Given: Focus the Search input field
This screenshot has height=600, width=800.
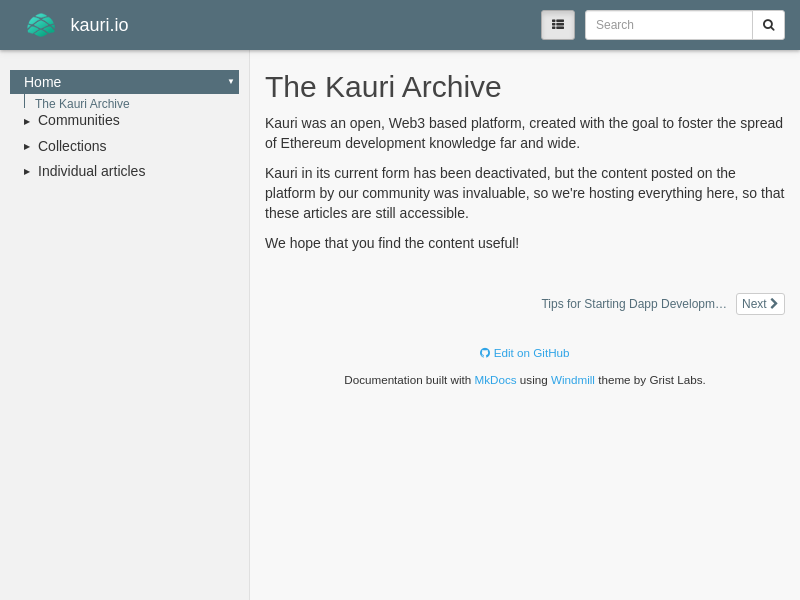Looking at the screenshot, I should click(668, 25).
